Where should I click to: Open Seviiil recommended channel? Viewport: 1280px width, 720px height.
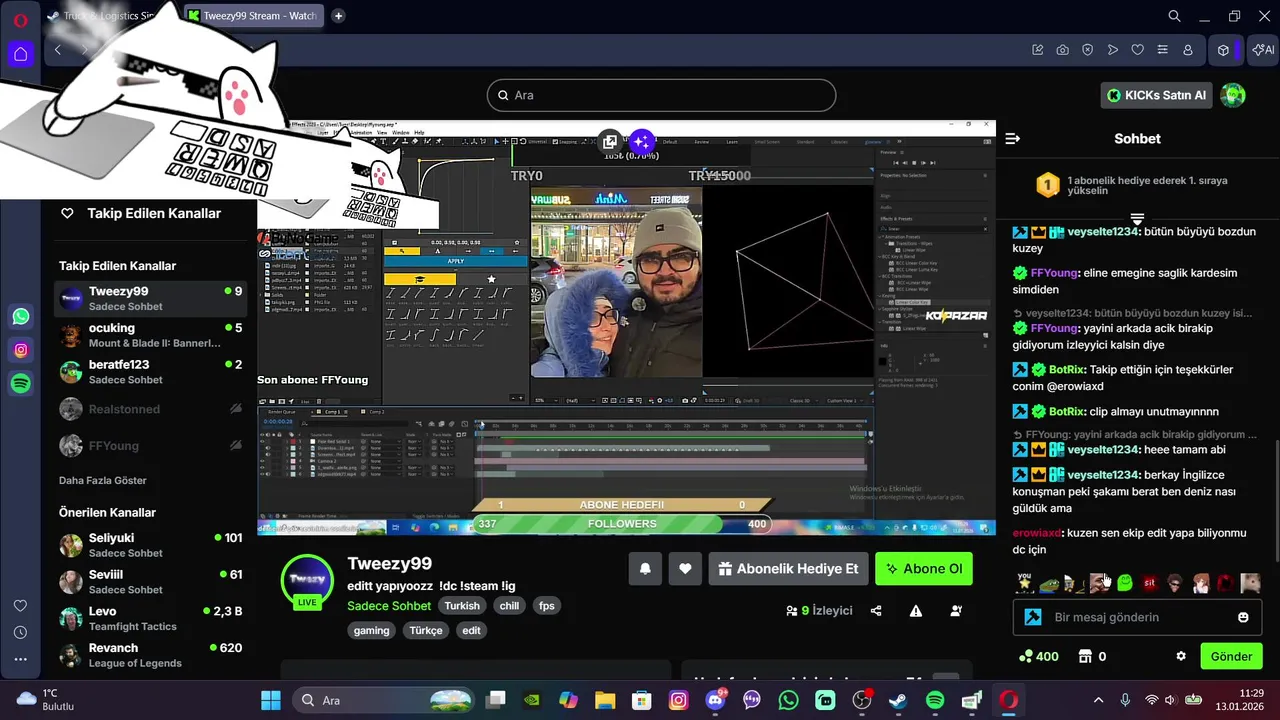coord(151,582)
